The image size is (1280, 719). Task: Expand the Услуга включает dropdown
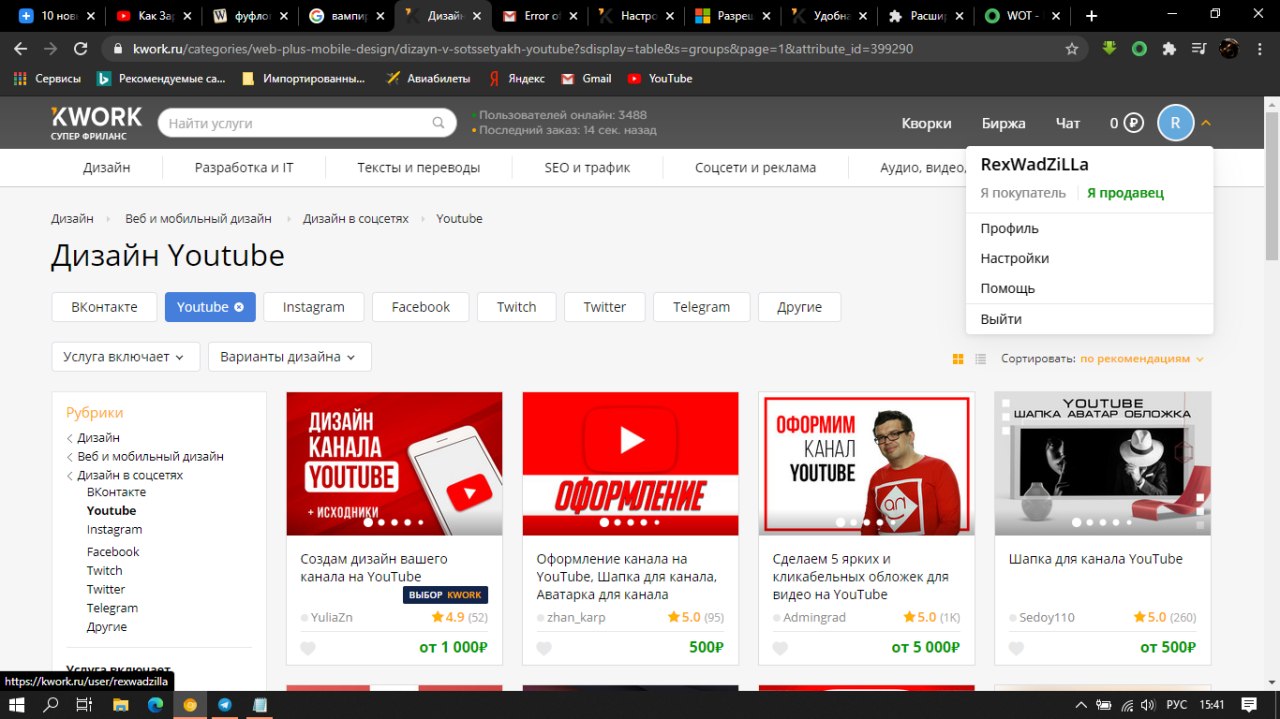coord(125,357)
